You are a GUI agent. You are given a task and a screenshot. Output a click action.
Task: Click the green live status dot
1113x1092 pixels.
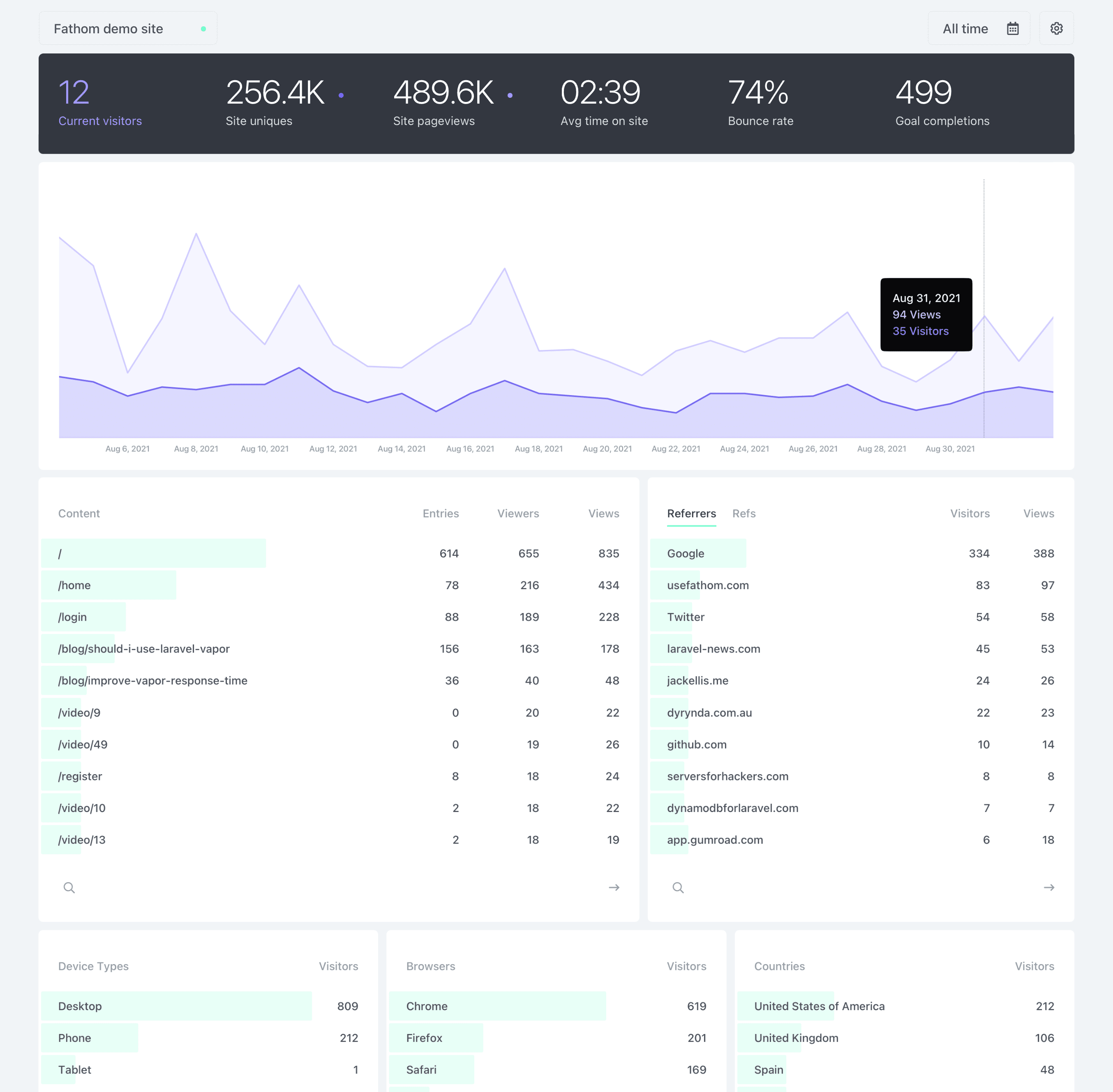203,28
